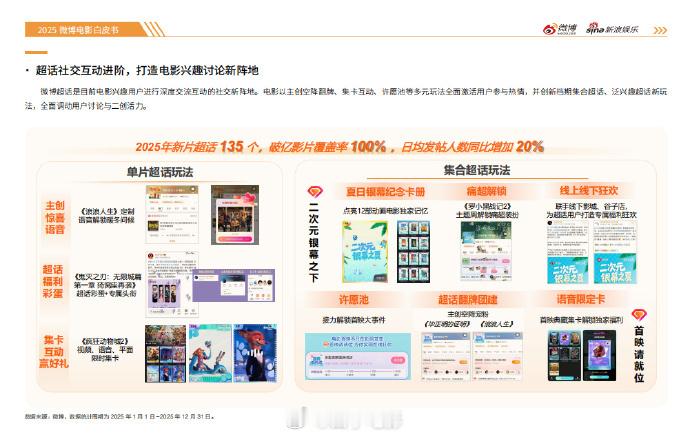Open the Nick Wilde fox card thumbnail
Screen dimensions: 690x437
coord(255,353)
